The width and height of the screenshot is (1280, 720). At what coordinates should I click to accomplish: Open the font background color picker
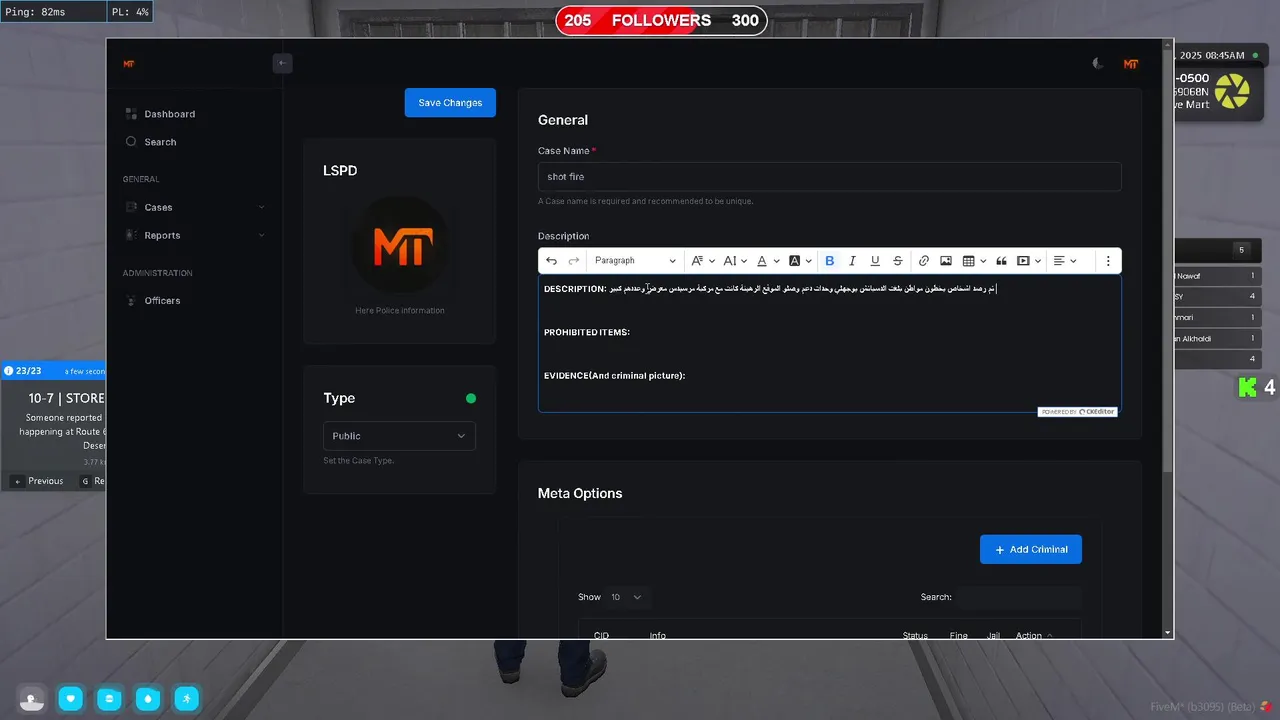pos(799,261)
